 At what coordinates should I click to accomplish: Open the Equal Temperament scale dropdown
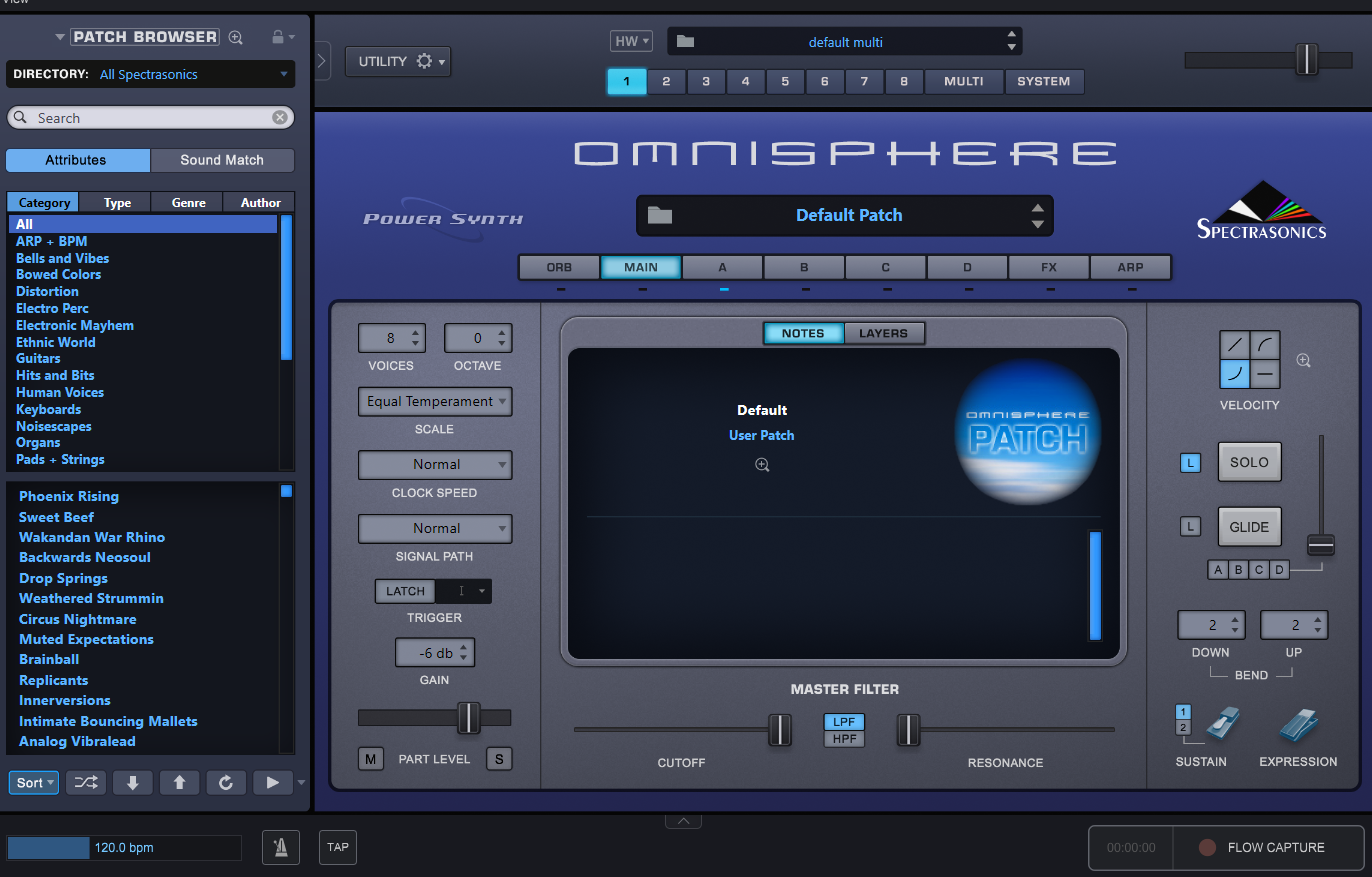[435, 401]
